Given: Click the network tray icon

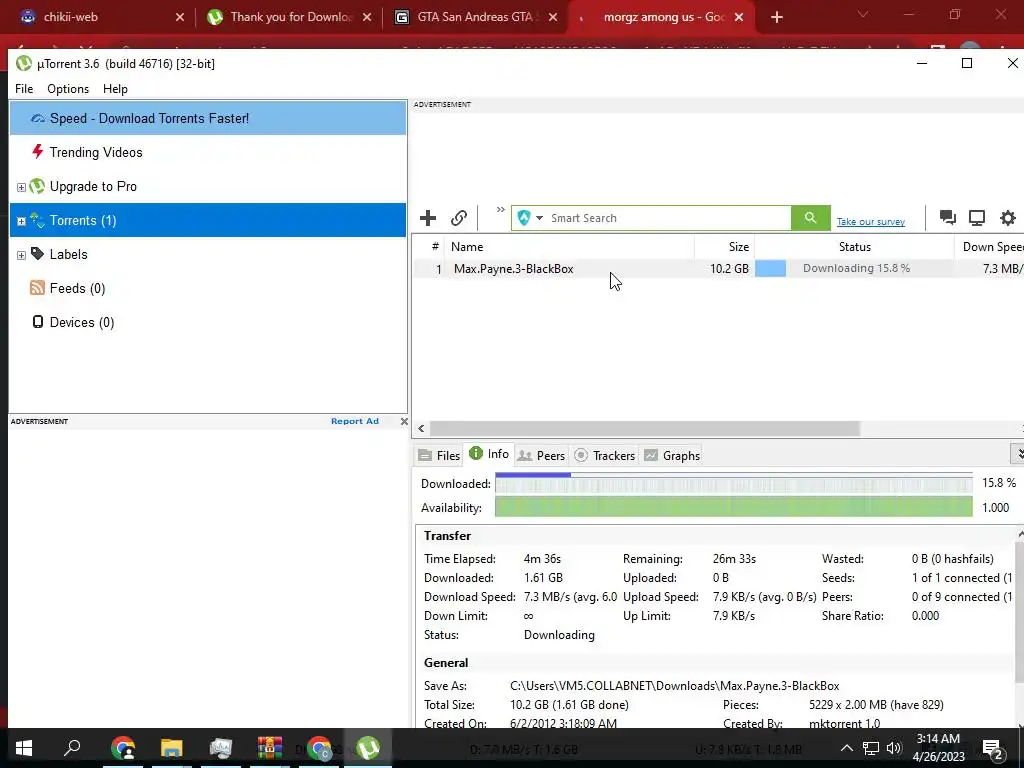Looking at the screenshot, I should click(871, 748).
